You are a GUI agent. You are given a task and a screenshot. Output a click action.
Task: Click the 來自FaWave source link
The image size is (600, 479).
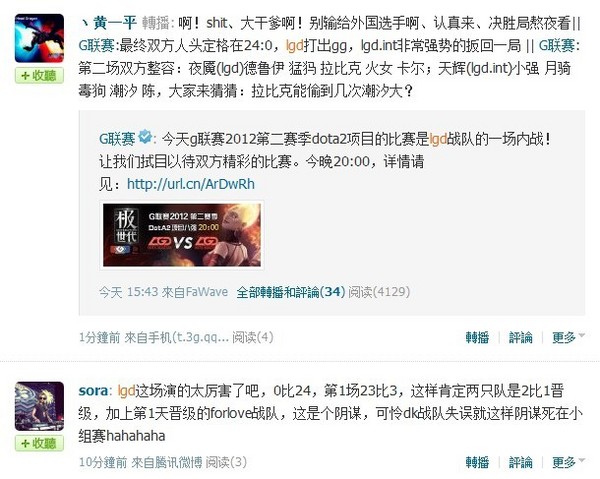[195, 292]
